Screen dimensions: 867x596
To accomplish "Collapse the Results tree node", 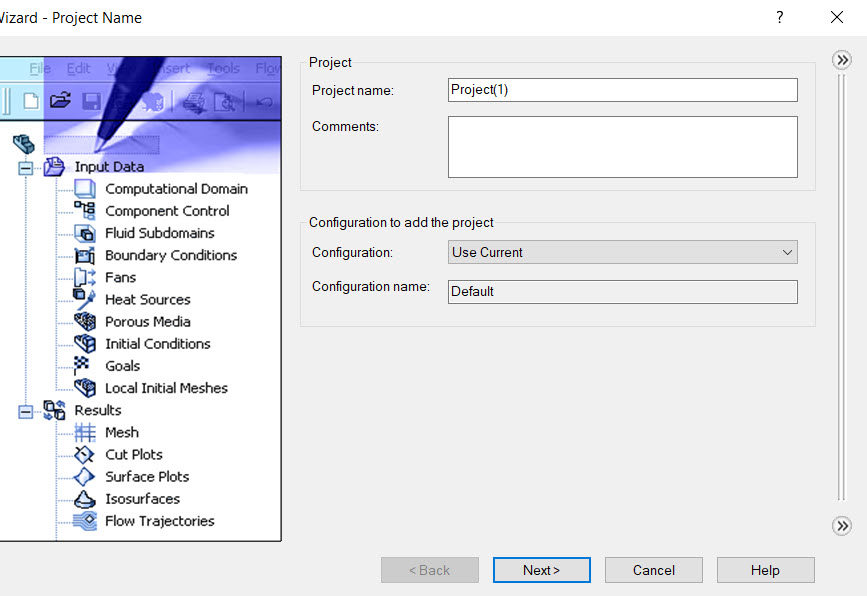I will pos(25,411).
